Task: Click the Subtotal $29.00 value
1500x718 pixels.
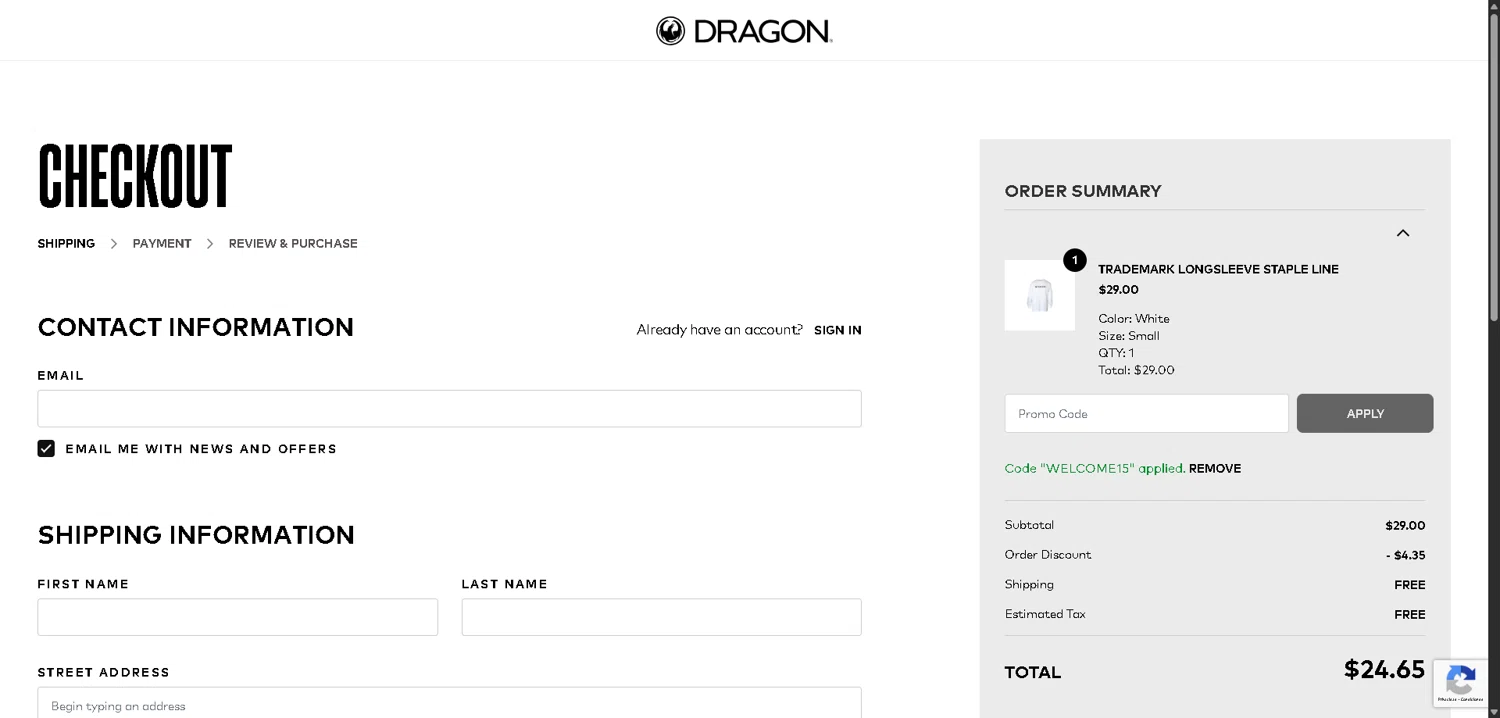Action: [x=1405, y=525]
